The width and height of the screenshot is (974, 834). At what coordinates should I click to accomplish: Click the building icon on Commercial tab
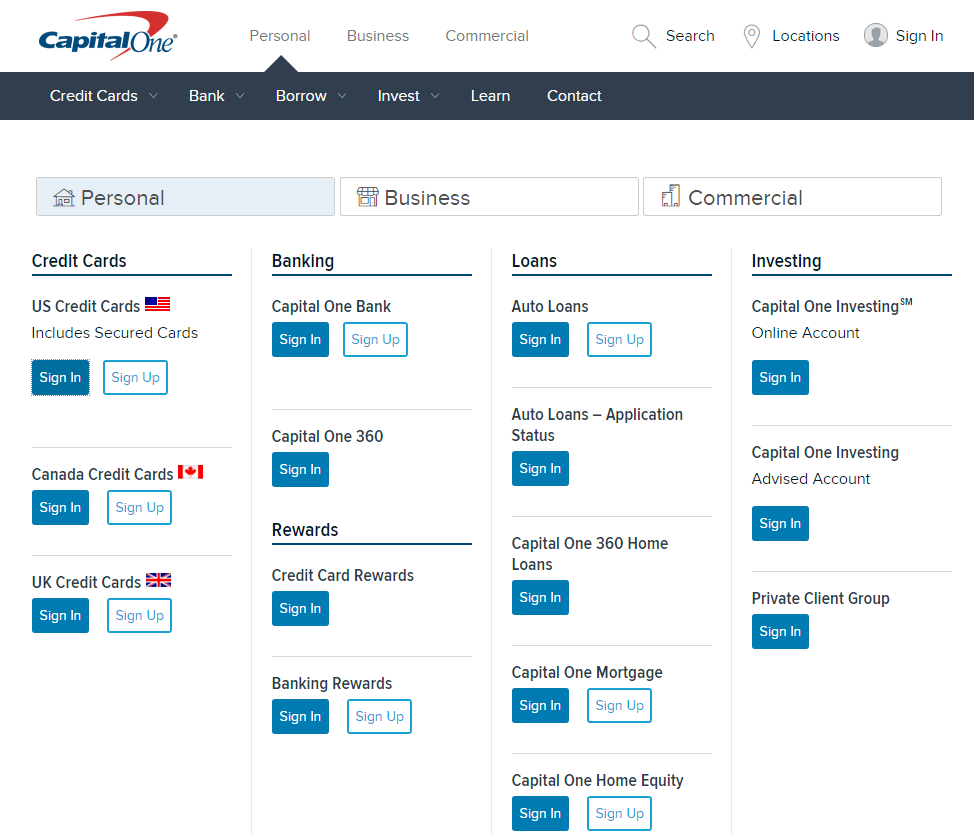671,196
